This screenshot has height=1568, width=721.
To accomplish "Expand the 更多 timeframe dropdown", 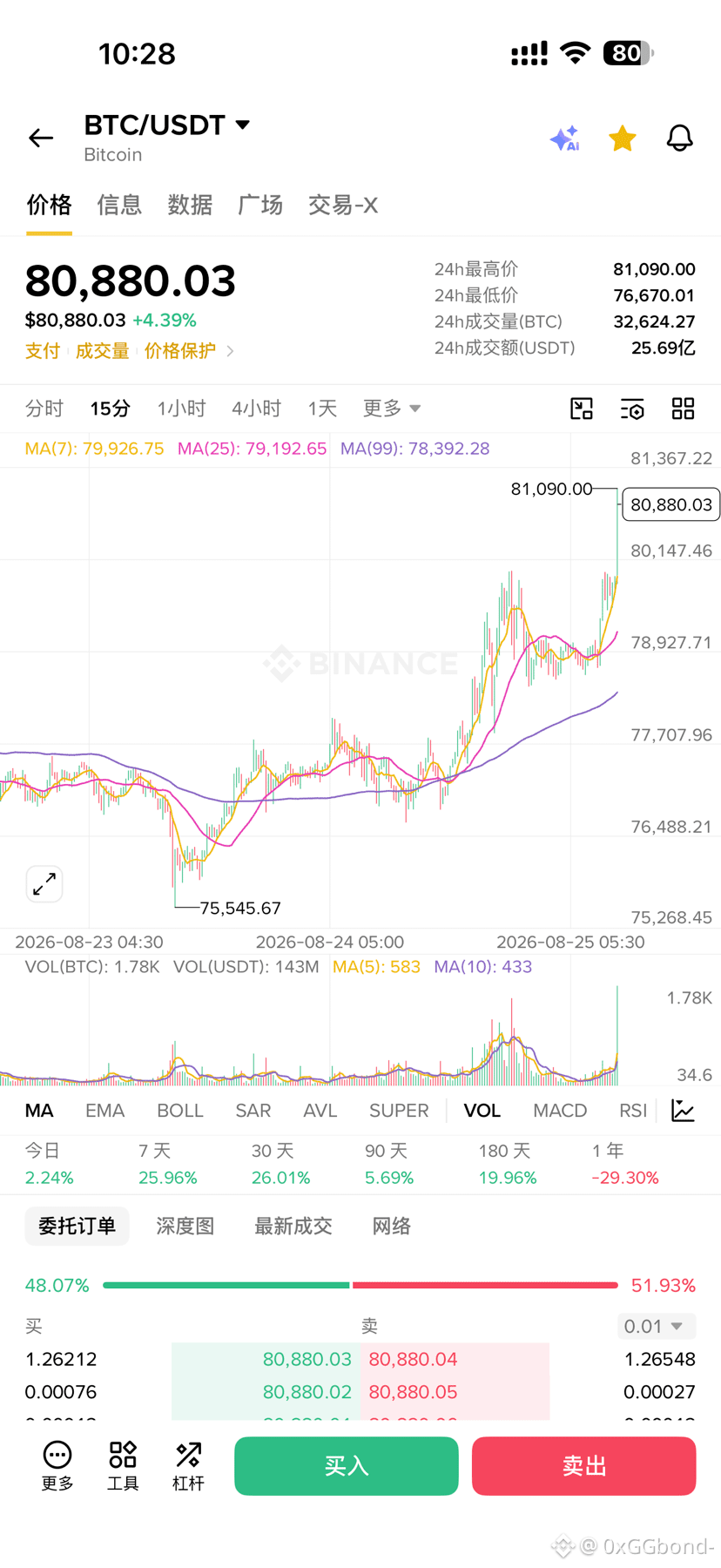I will pos(392,409).
